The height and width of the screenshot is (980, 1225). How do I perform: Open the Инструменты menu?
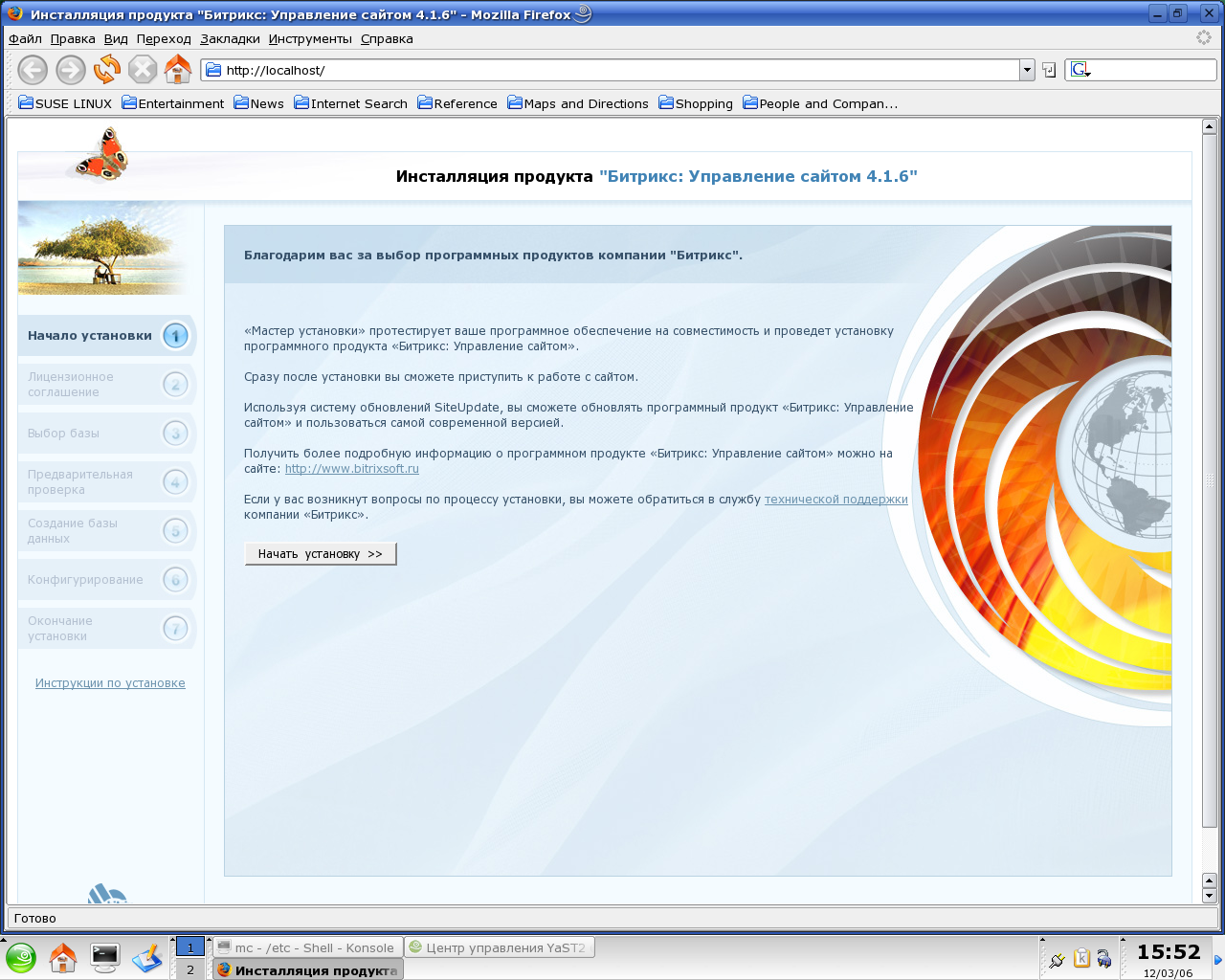310,39
